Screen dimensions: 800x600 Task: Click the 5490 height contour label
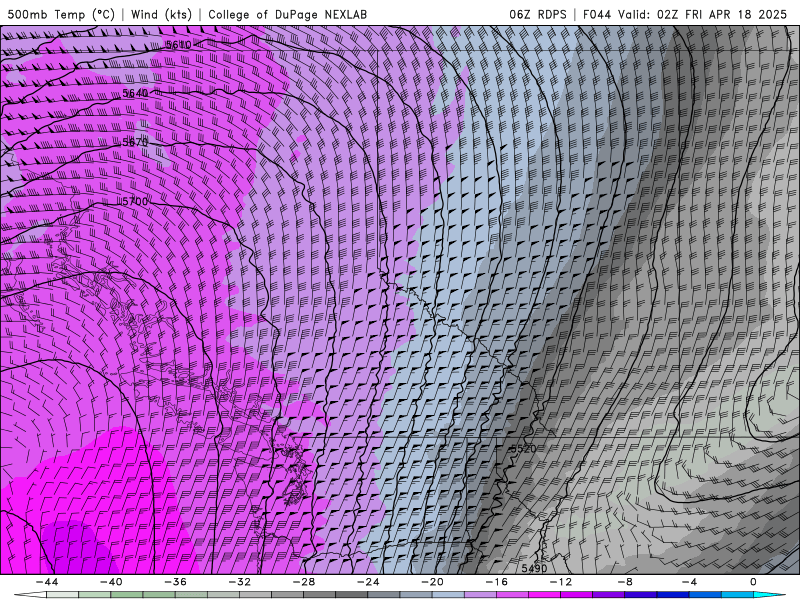point(534,568)
